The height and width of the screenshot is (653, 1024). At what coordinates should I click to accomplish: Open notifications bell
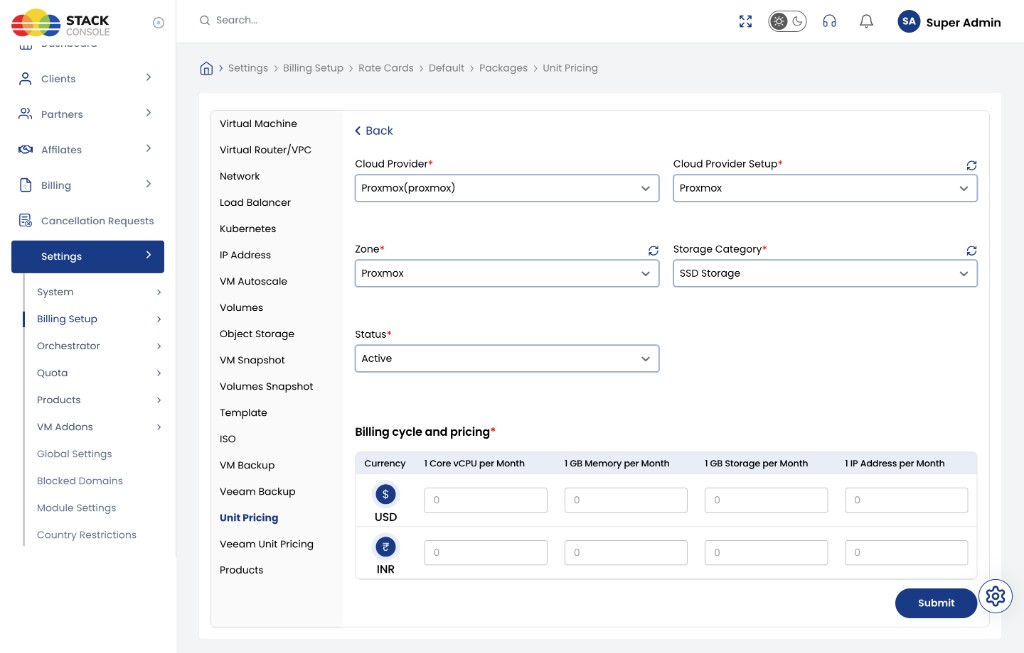tap(866, 22)
